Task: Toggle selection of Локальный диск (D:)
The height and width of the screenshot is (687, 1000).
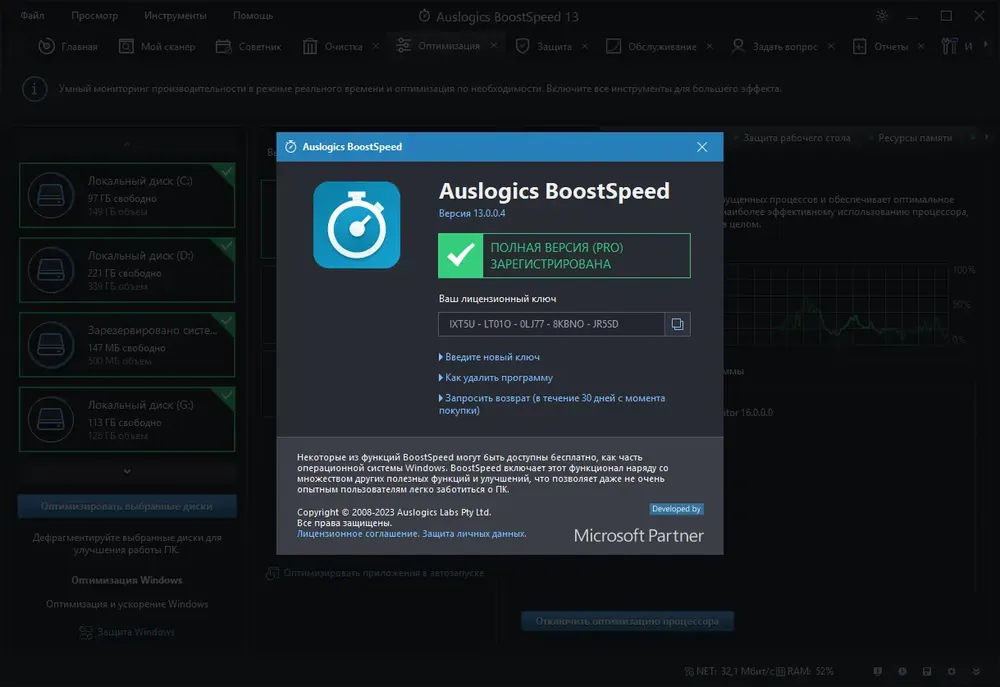Action: (127, 270)
